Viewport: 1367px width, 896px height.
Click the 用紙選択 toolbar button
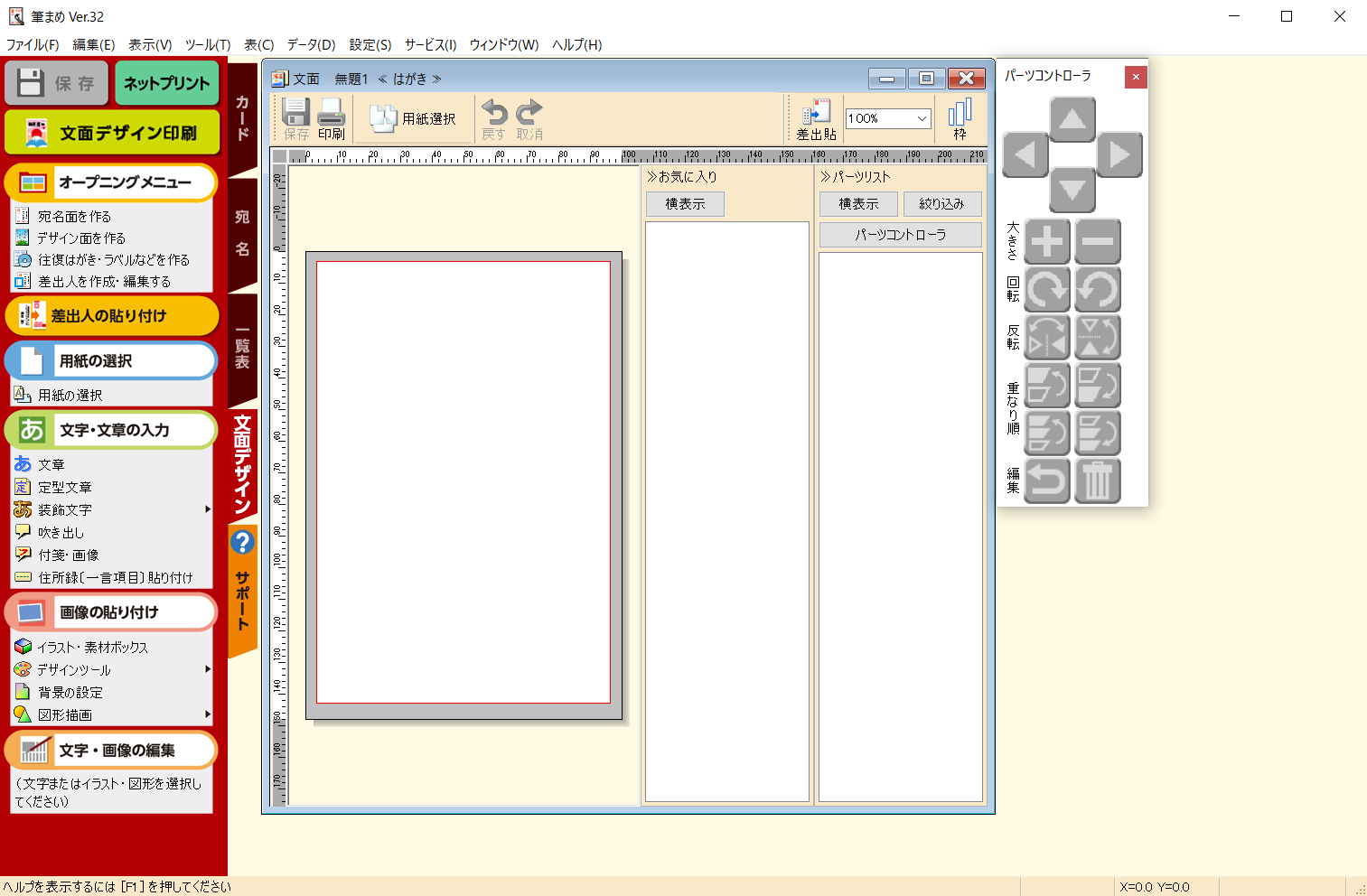(414, 118)
